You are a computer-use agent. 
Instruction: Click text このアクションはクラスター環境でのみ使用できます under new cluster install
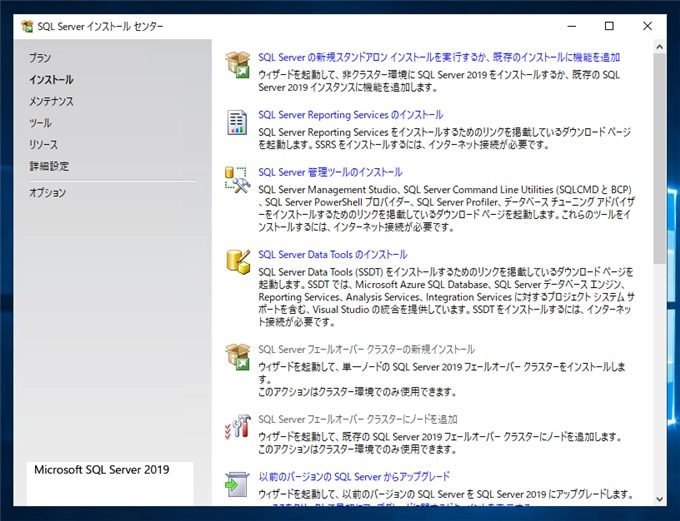357,392
